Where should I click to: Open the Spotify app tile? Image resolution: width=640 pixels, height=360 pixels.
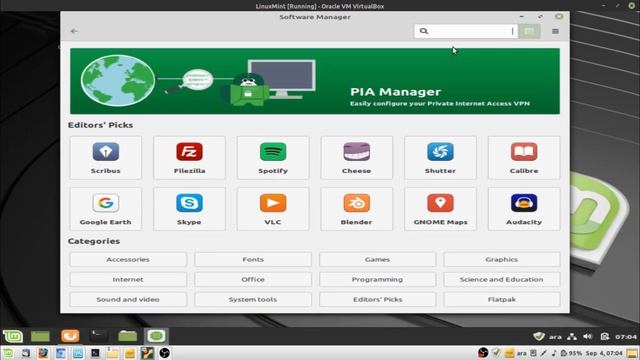click(x=273, y=158)
